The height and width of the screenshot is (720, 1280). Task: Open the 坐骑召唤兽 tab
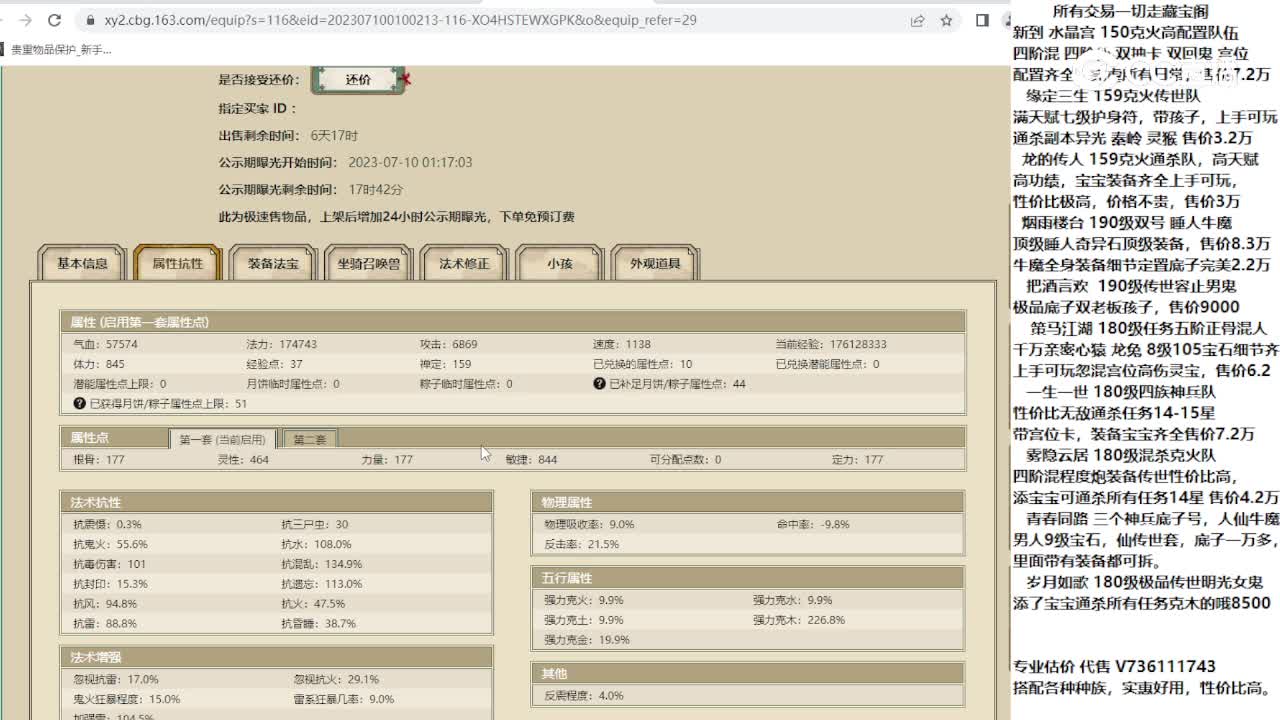click(x=368, y=264)
